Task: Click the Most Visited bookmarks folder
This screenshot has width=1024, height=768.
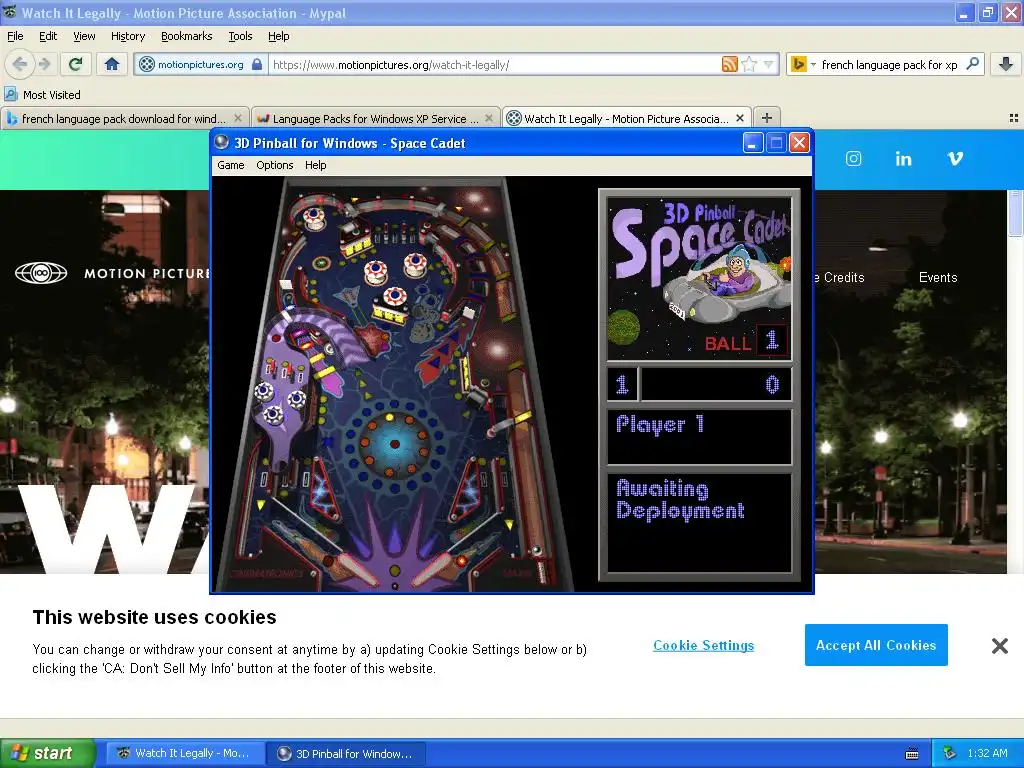Action: tap(43, 95)
